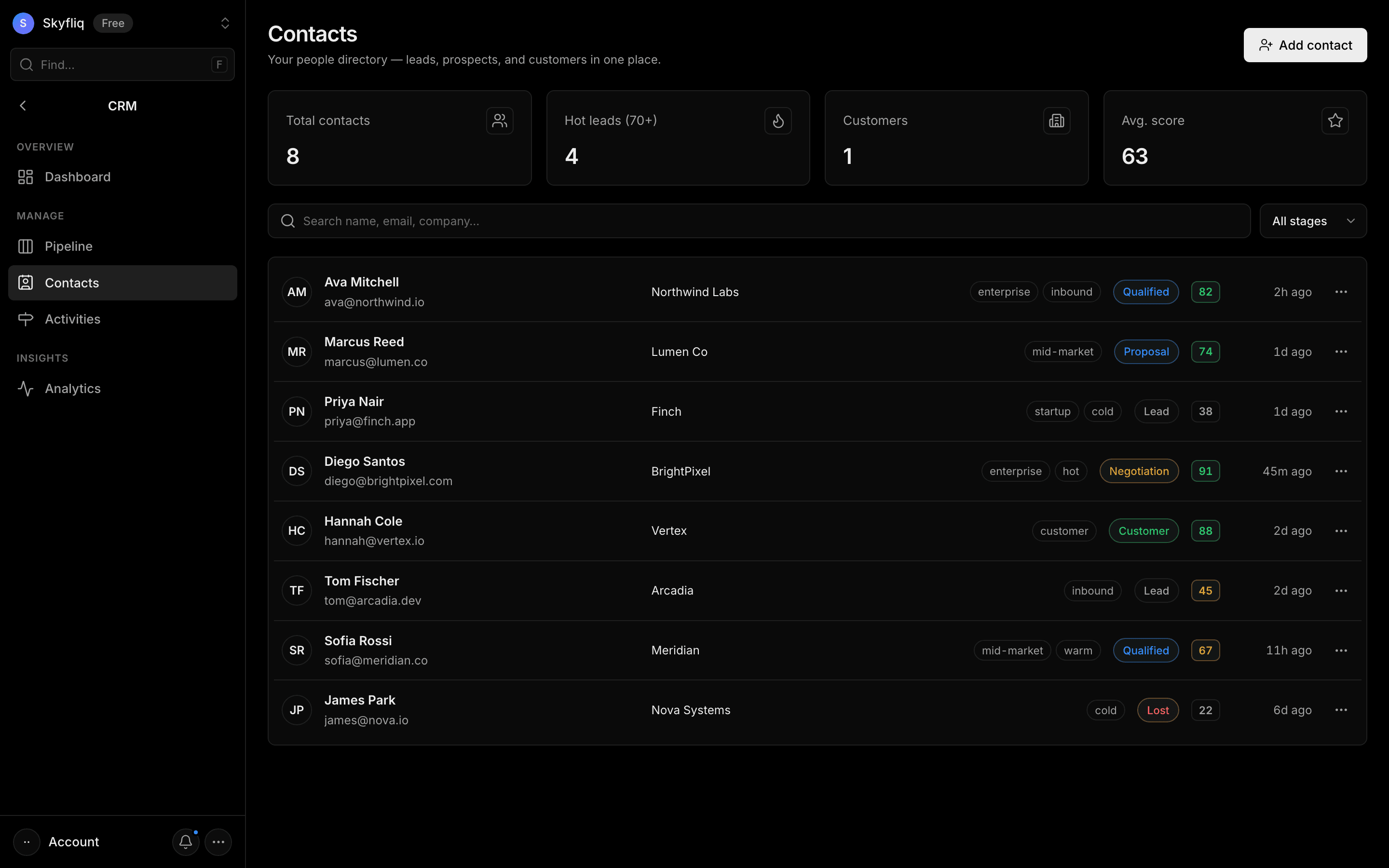Click the Hot leads flame icon
Image resolution: width=1389 pixels, height=868 pixels.
pyautogui.click(x=778, y=121)
